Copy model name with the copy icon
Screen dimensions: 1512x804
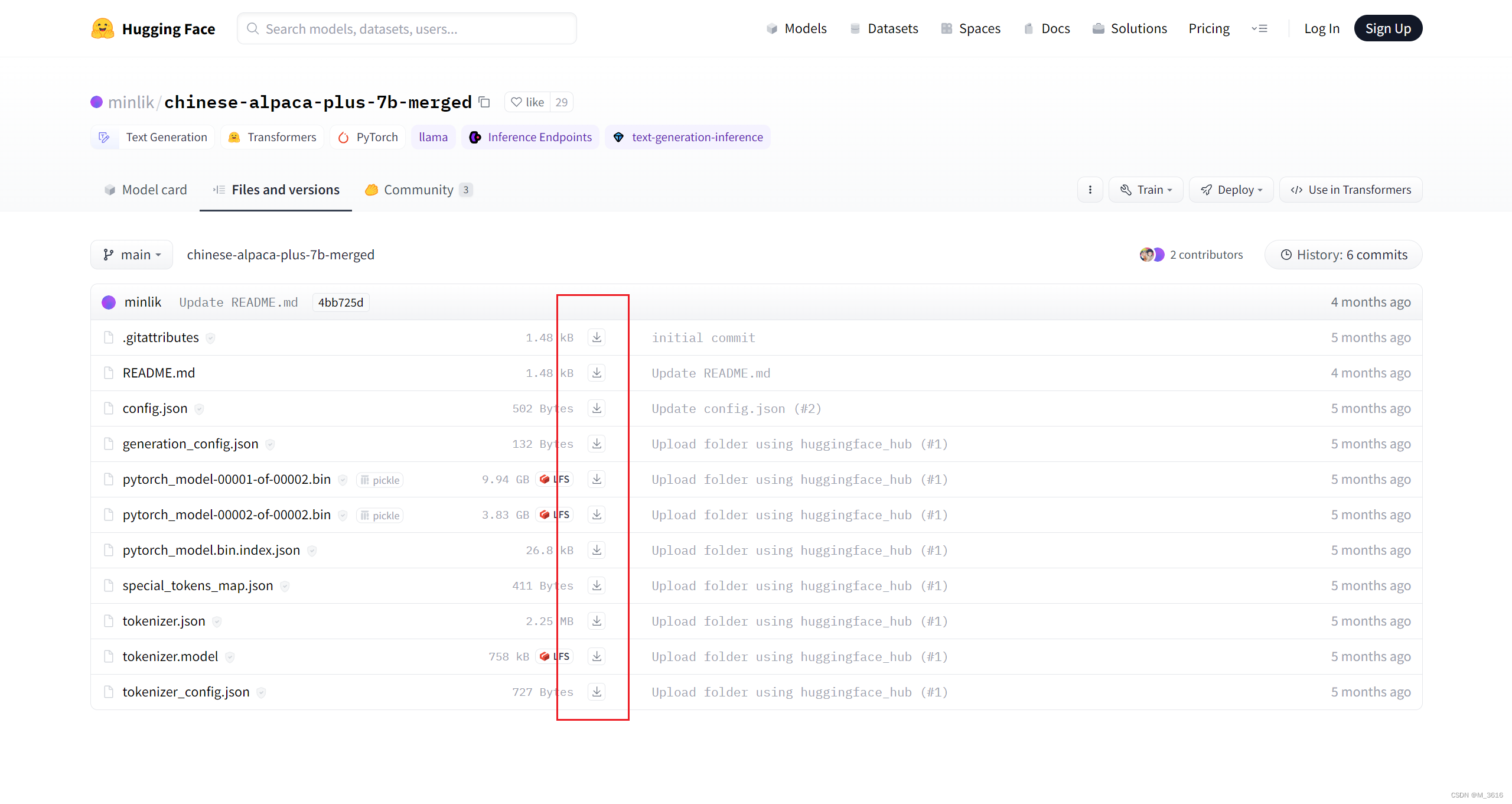(x=484, y=102)
